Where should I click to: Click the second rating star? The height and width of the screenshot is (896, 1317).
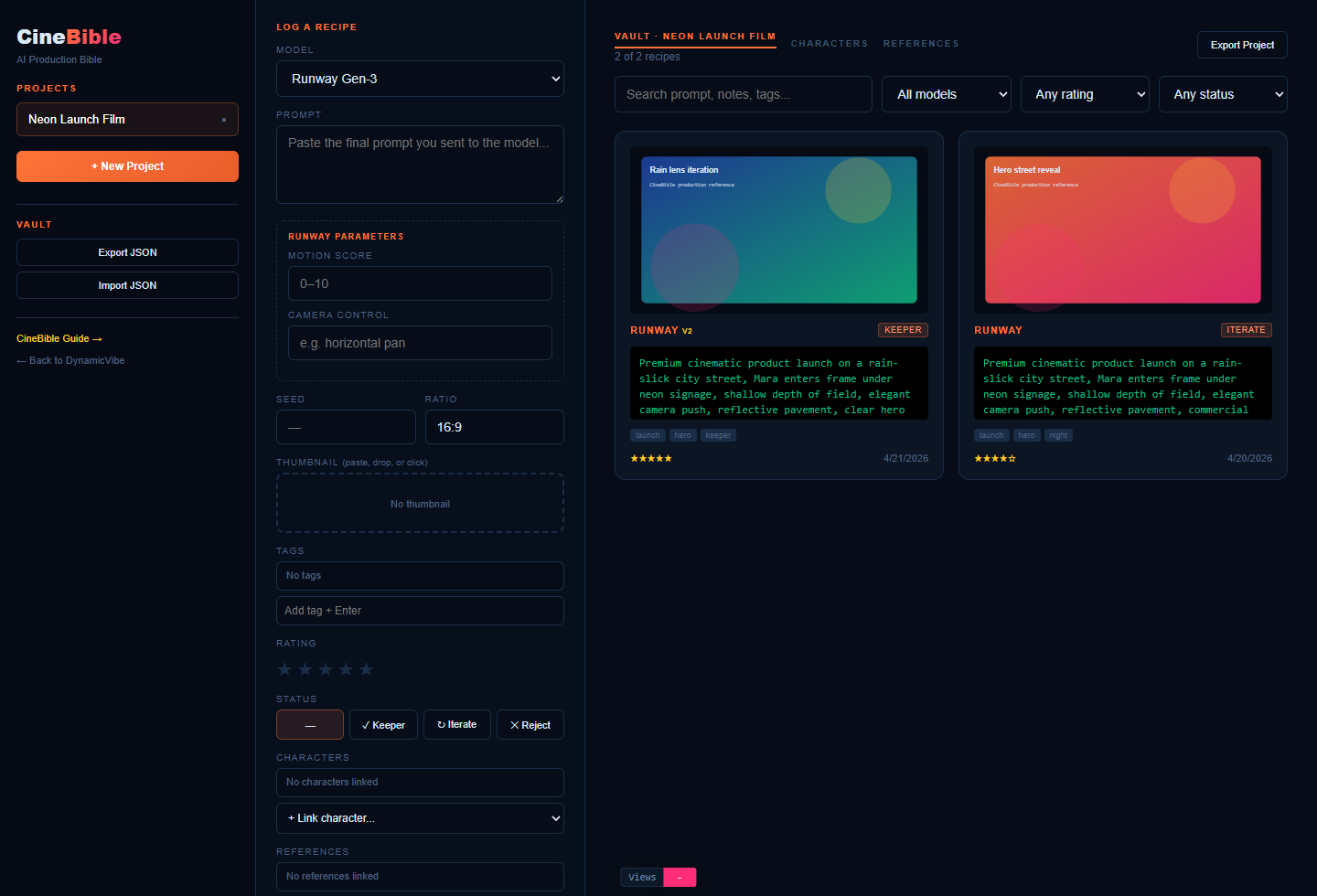pyautogui.click(x=305, y=669)
